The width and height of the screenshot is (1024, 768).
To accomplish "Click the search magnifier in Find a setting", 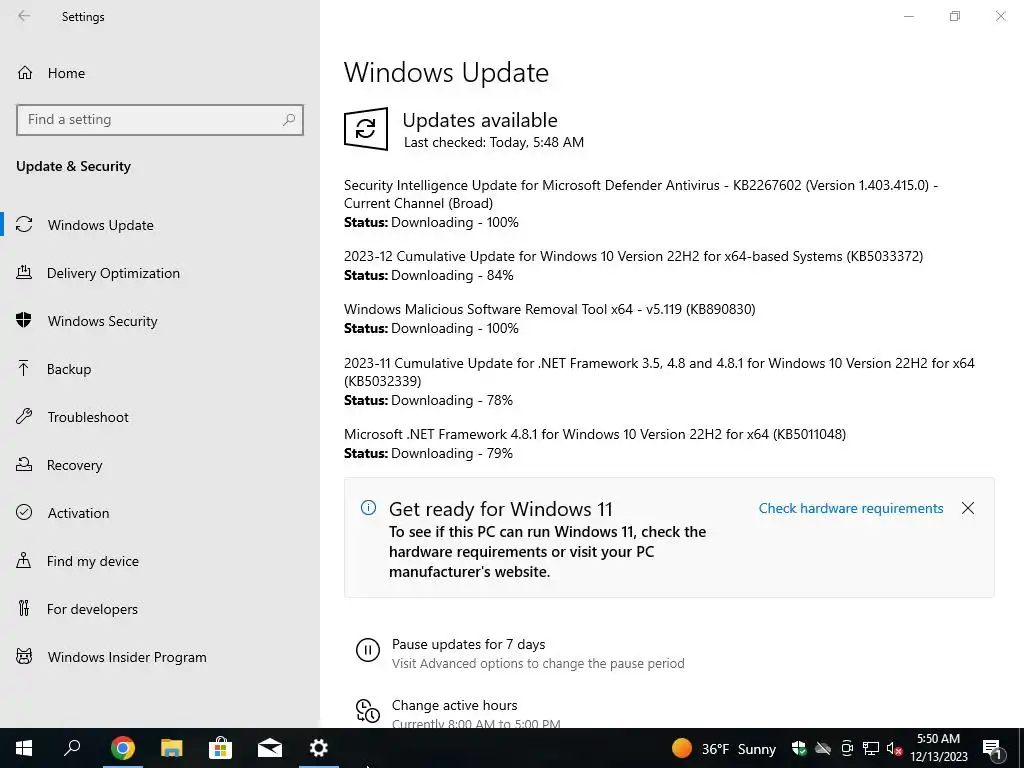I will tap(289, 120).
